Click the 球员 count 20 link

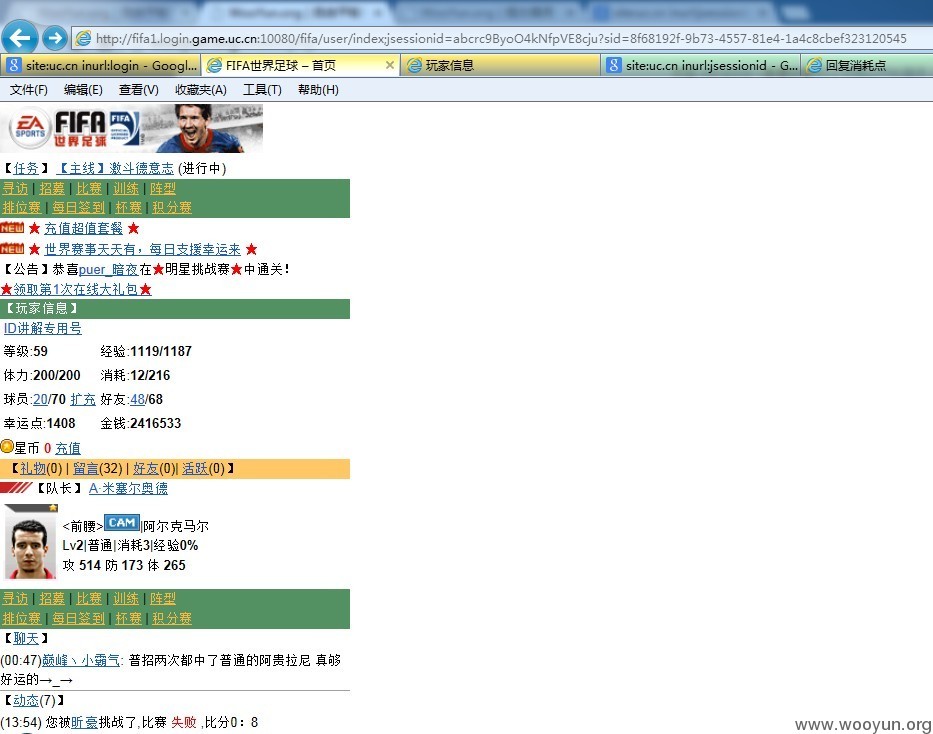[x=40, y=399]
